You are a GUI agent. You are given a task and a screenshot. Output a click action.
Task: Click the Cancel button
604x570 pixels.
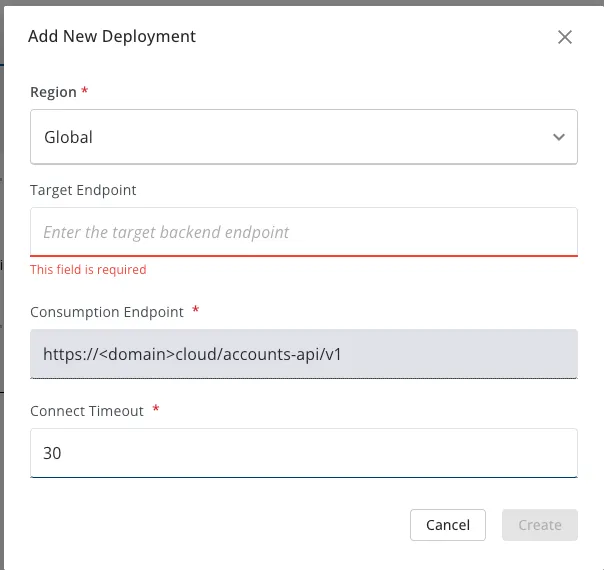tap(448, 525)
